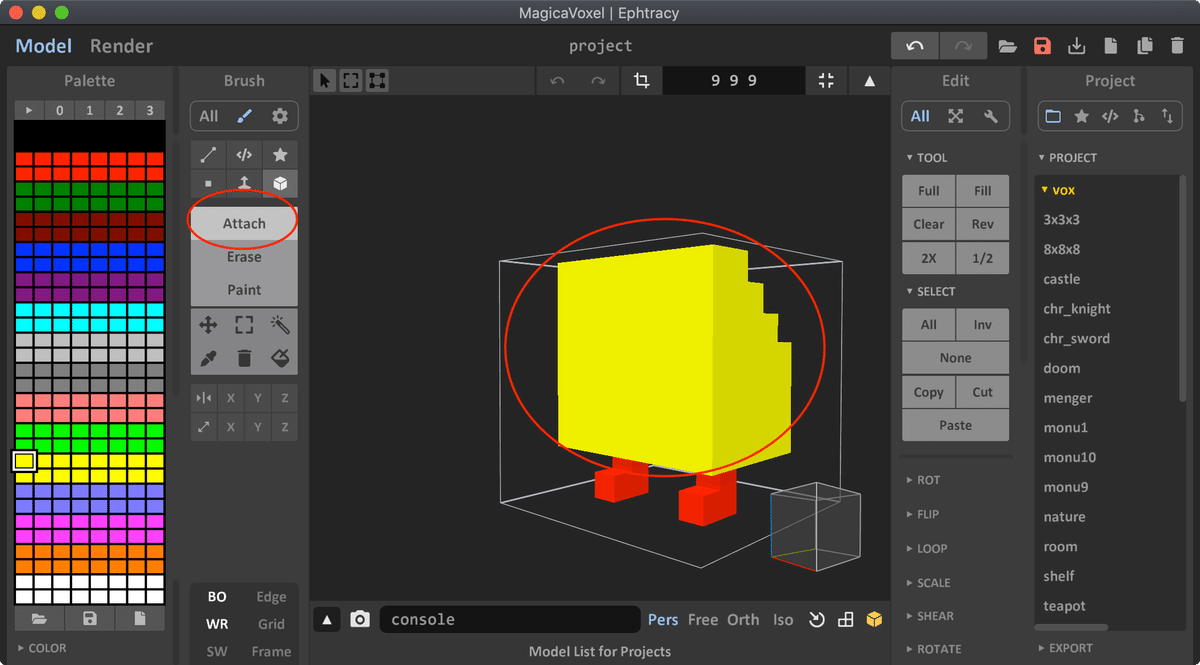
Task: Create a new model with page icon
Action: (x=1111, y=46)
